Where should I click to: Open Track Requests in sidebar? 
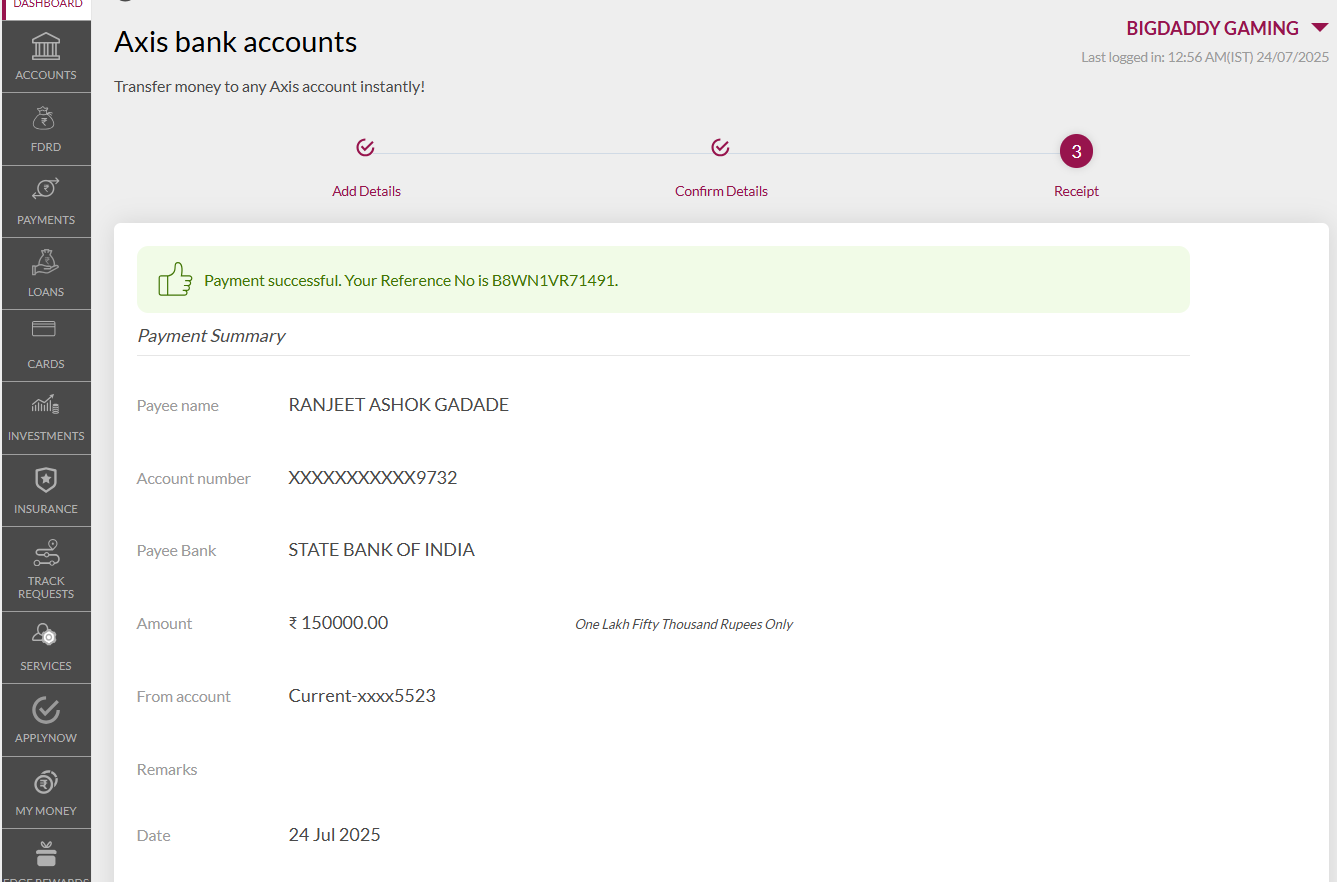point(46,570)
